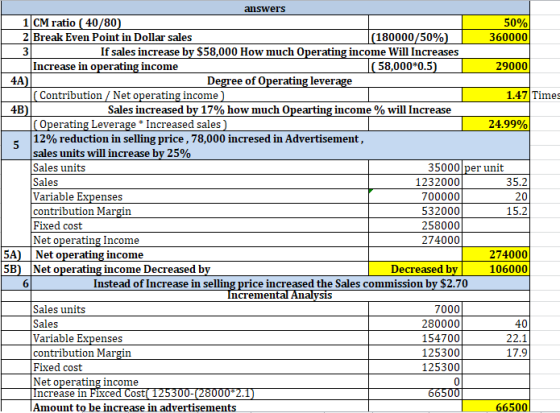Click the "5A)" label cell
Image resolution: width=560 pixels, height=413 pixels.
(x=16, y=255)
